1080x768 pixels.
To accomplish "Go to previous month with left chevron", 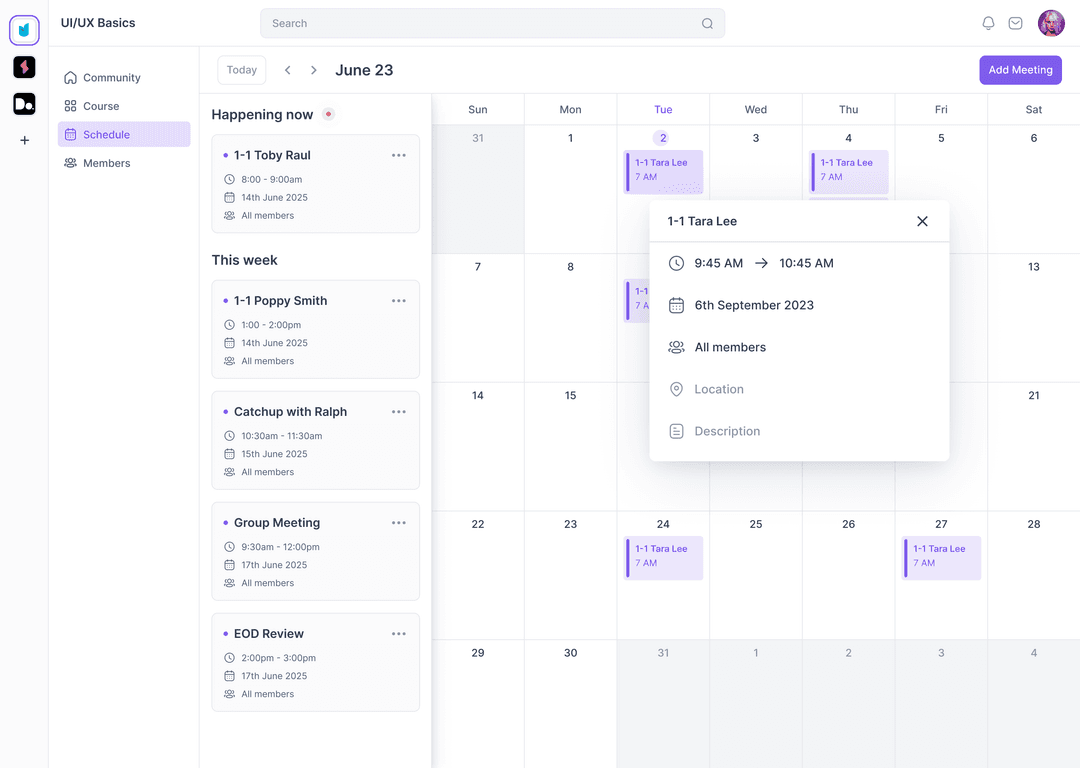I will click(x=287, y=70).
